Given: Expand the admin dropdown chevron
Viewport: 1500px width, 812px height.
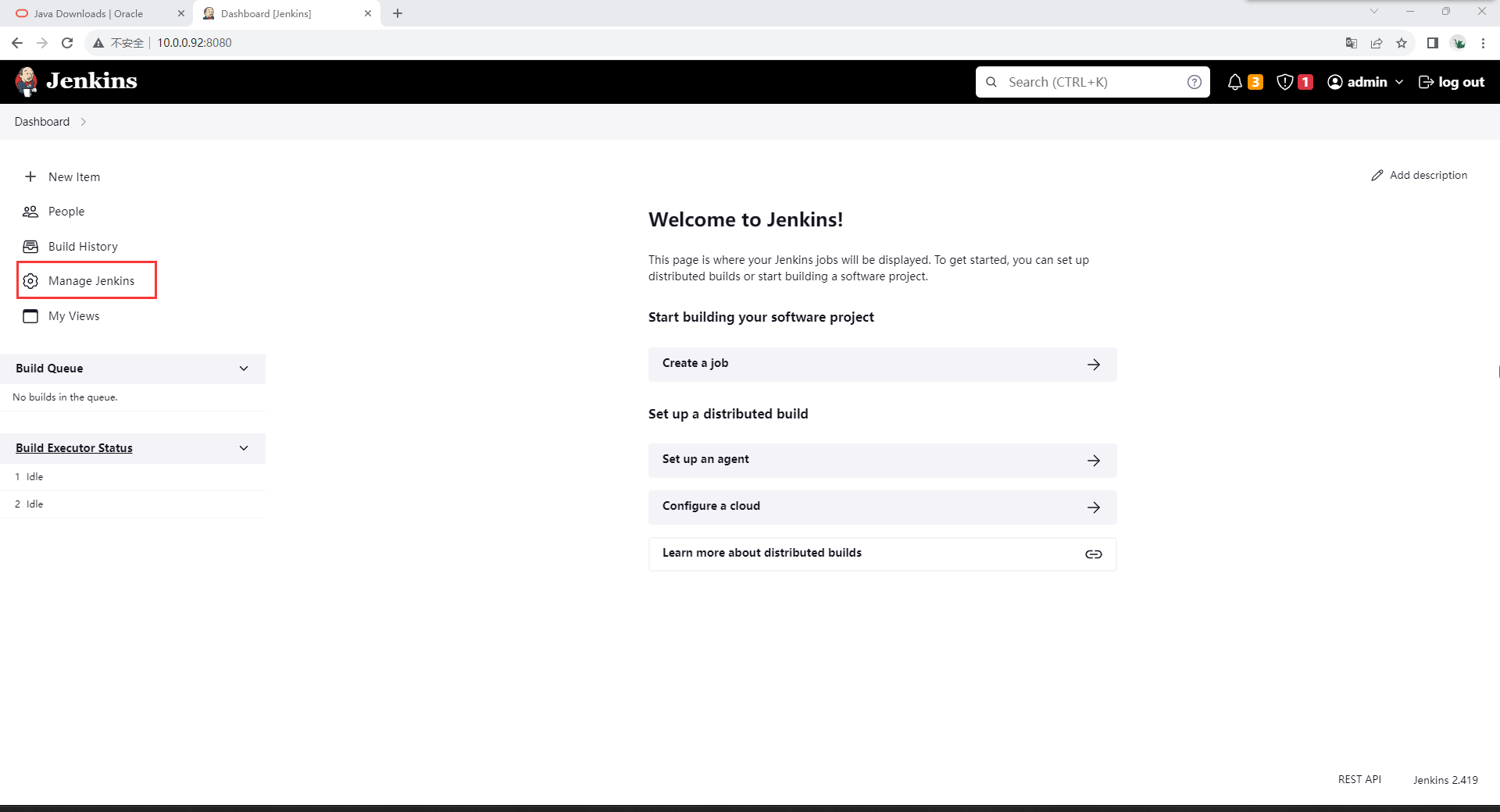Looking at the screenshot, I should point(1399,82).
